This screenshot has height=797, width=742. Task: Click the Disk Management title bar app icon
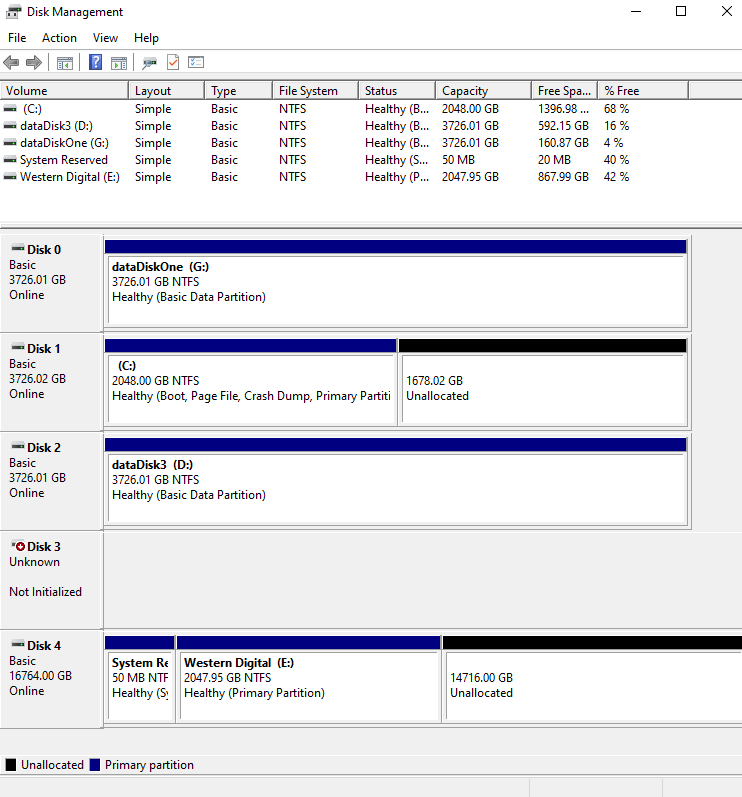tap(14, 11)
